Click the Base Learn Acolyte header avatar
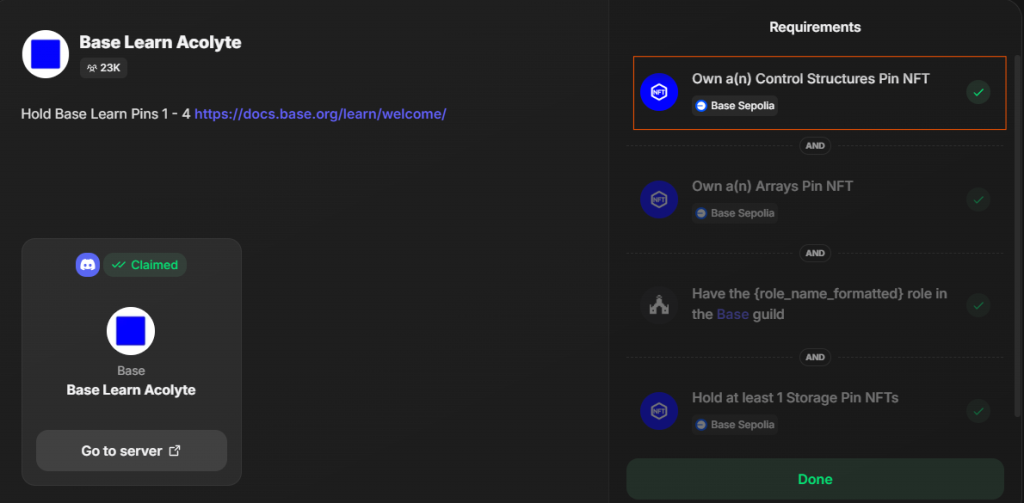The image size is (1024, 503). coord(46,54)
